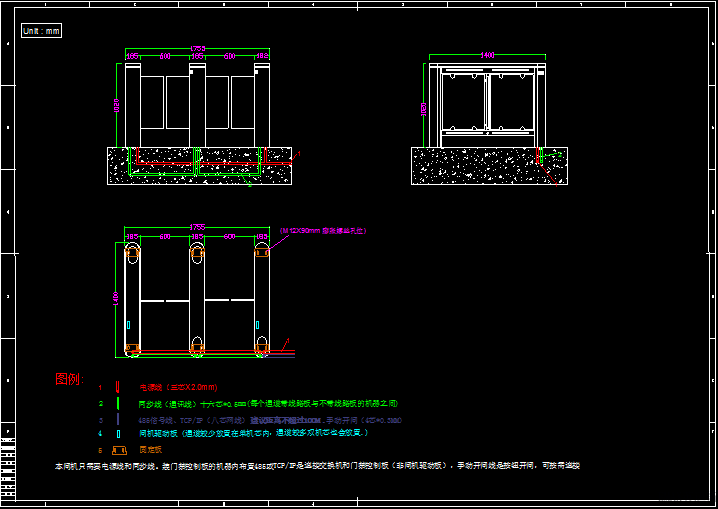Click the cyan driver board legend symbol

pos(118,434)
